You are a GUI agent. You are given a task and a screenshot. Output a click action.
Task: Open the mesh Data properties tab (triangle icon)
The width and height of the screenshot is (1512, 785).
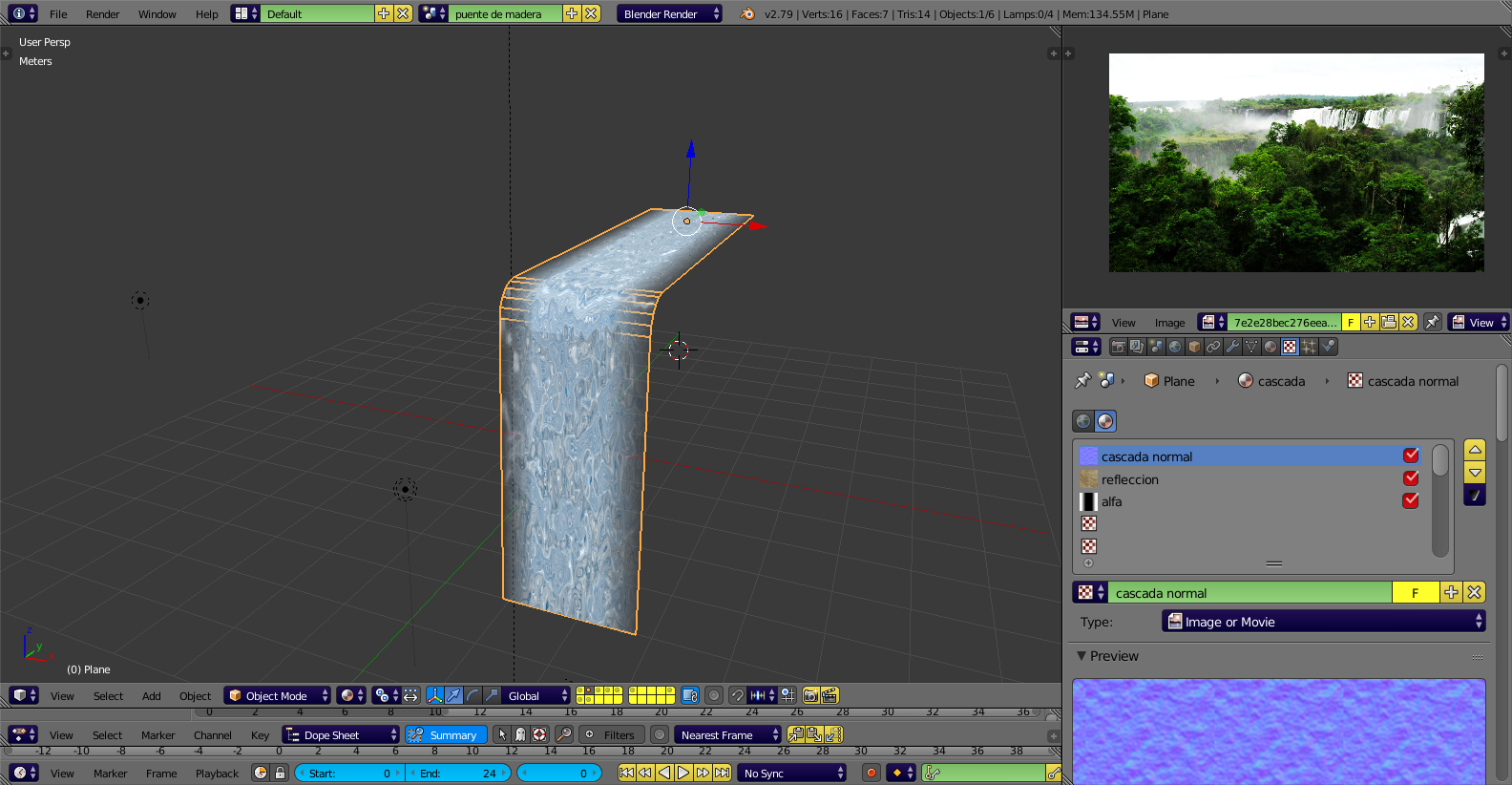tap(1251, 347)
